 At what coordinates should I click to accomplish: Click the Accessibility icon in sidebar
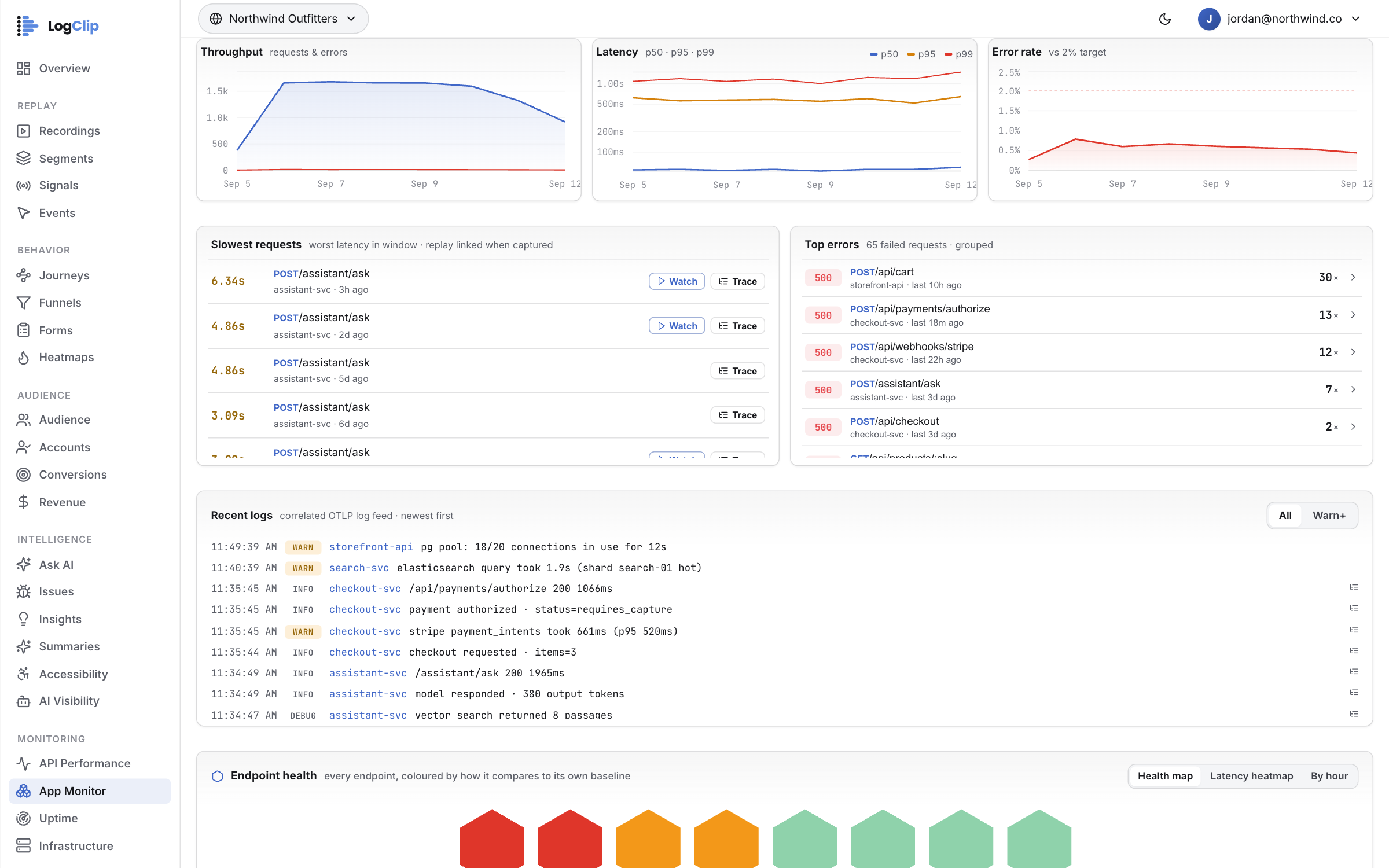pyautogui.click(x=23, y=674)
